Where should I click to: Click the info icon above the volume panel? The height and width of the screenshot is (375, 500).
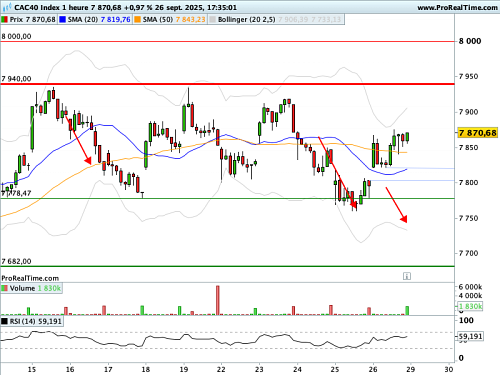click(x=407, y=276)
